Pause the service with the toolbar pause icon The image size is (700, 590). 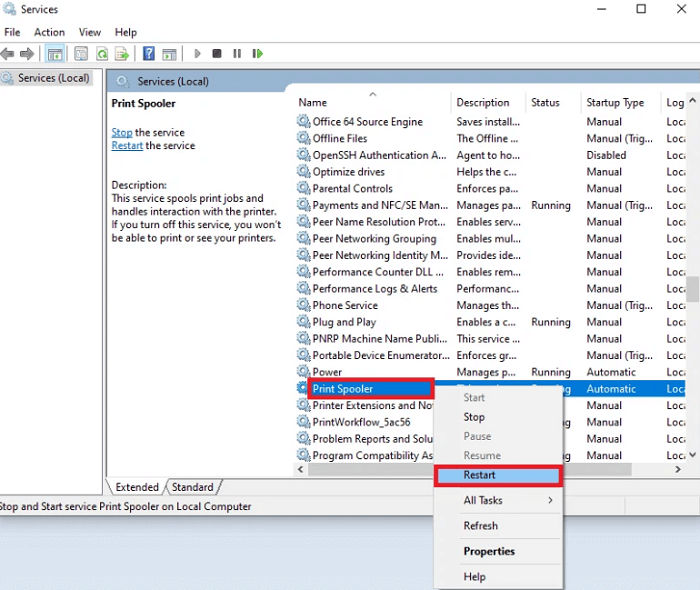[x=237, y=54]
